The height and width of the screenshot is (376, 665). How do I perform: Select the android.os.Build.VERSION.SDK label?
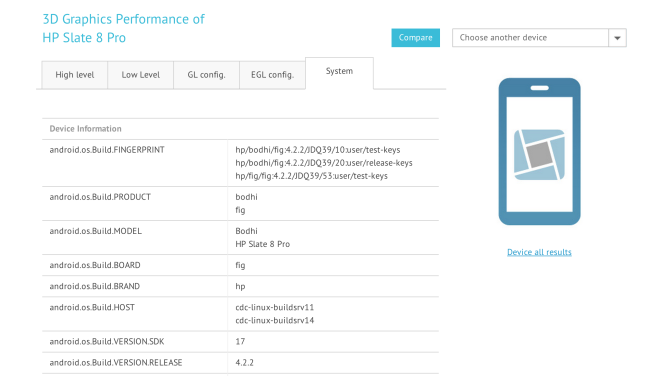(x=106, y=342)
